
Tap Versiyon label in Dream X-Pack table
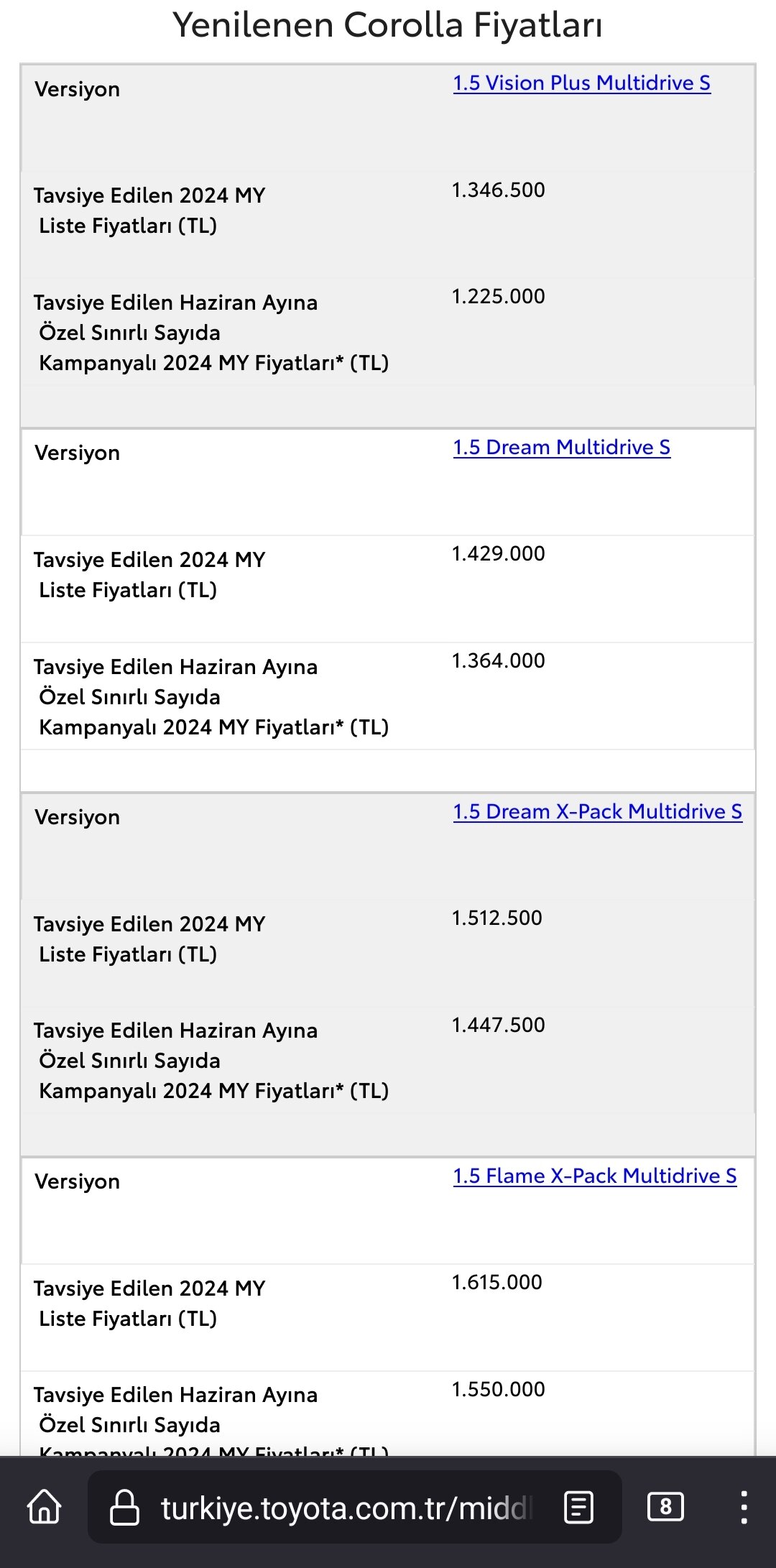tap(78, 818)
